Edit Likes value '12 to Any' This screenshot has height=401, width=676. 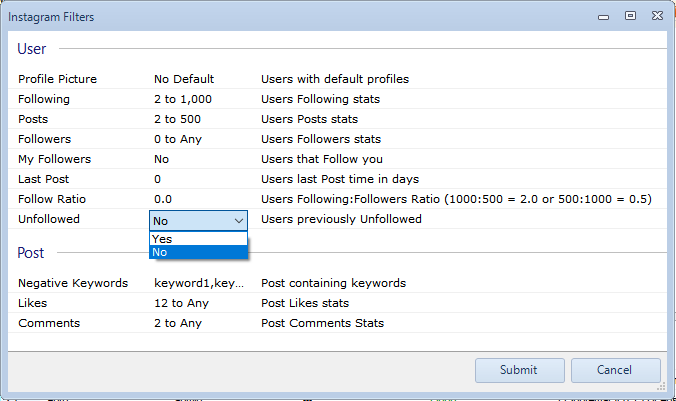(x=181, y=303)
